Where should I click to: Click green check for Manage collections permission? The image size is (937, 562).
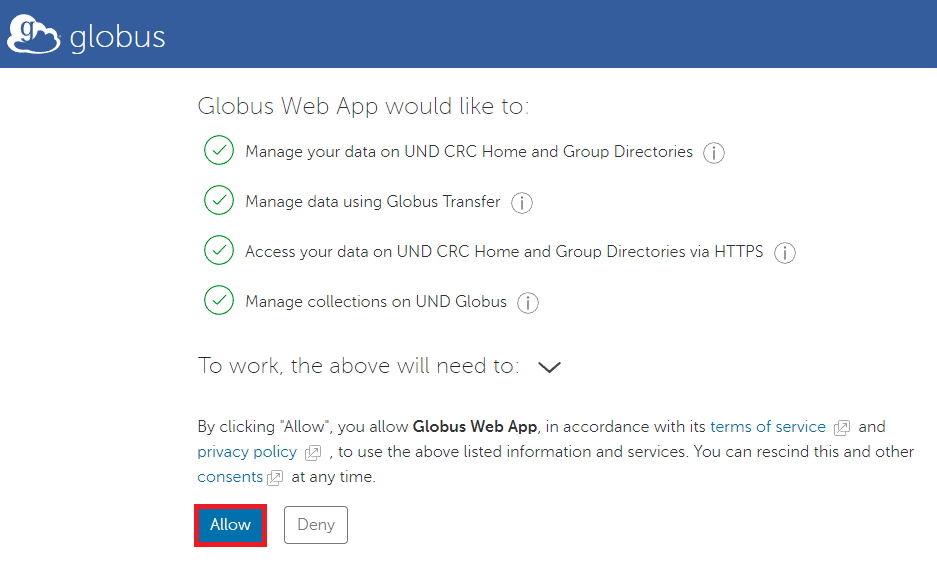point(219,301)
